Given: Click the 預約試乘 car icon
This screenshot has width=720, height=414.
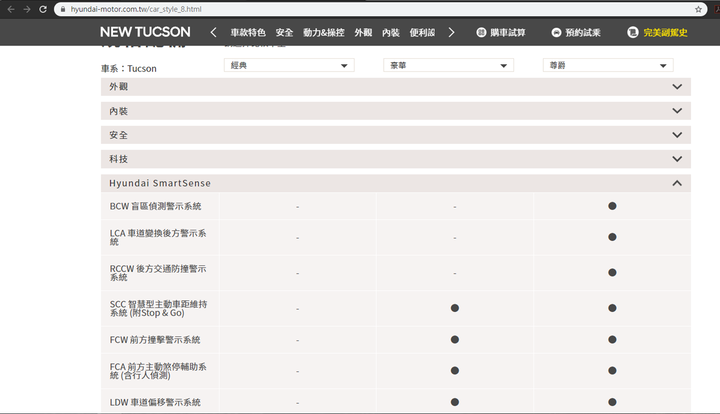Looking at the screenshot, I should [x=556, y=33].
